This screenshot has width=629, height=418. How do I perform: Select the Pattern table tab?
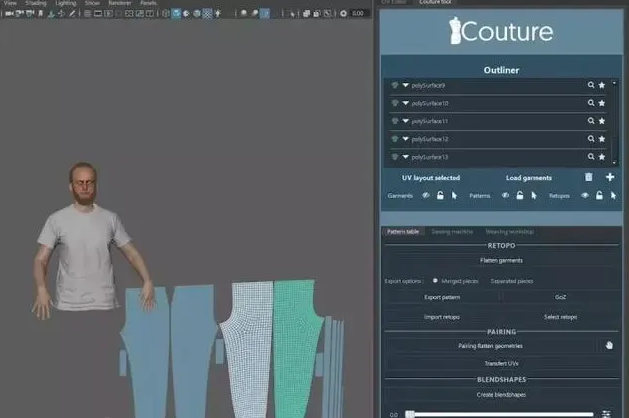click(403, 231)
